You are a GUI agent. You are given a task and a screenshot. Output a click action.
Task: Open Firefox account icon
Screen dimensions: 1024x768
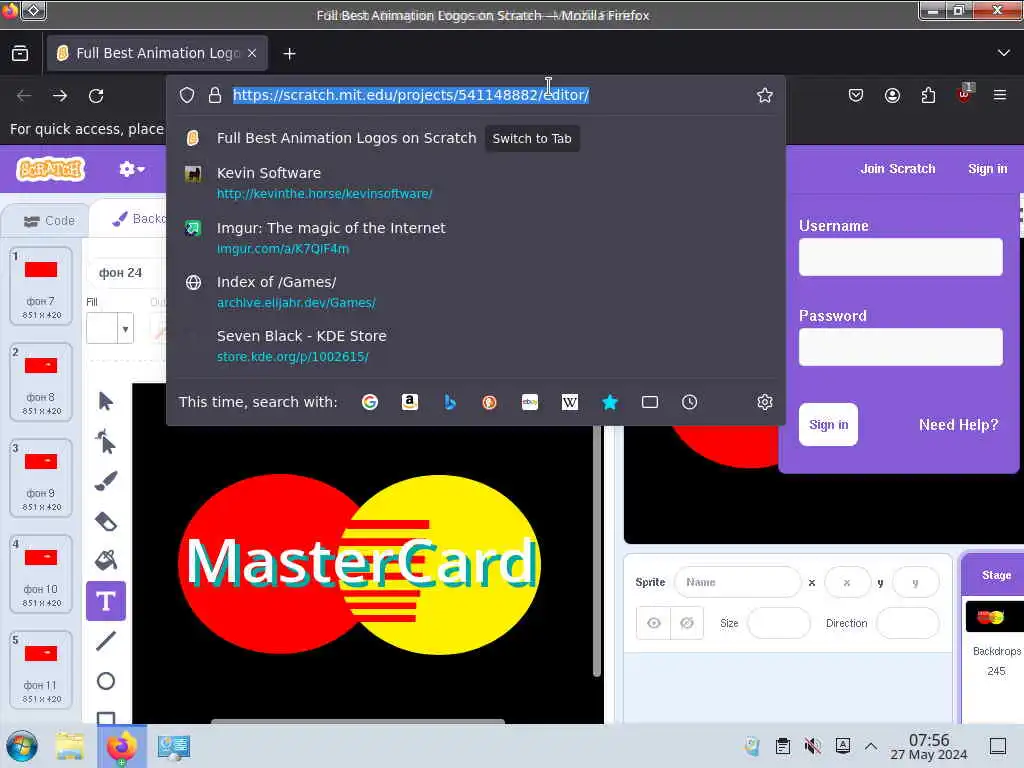pos(892,95)
